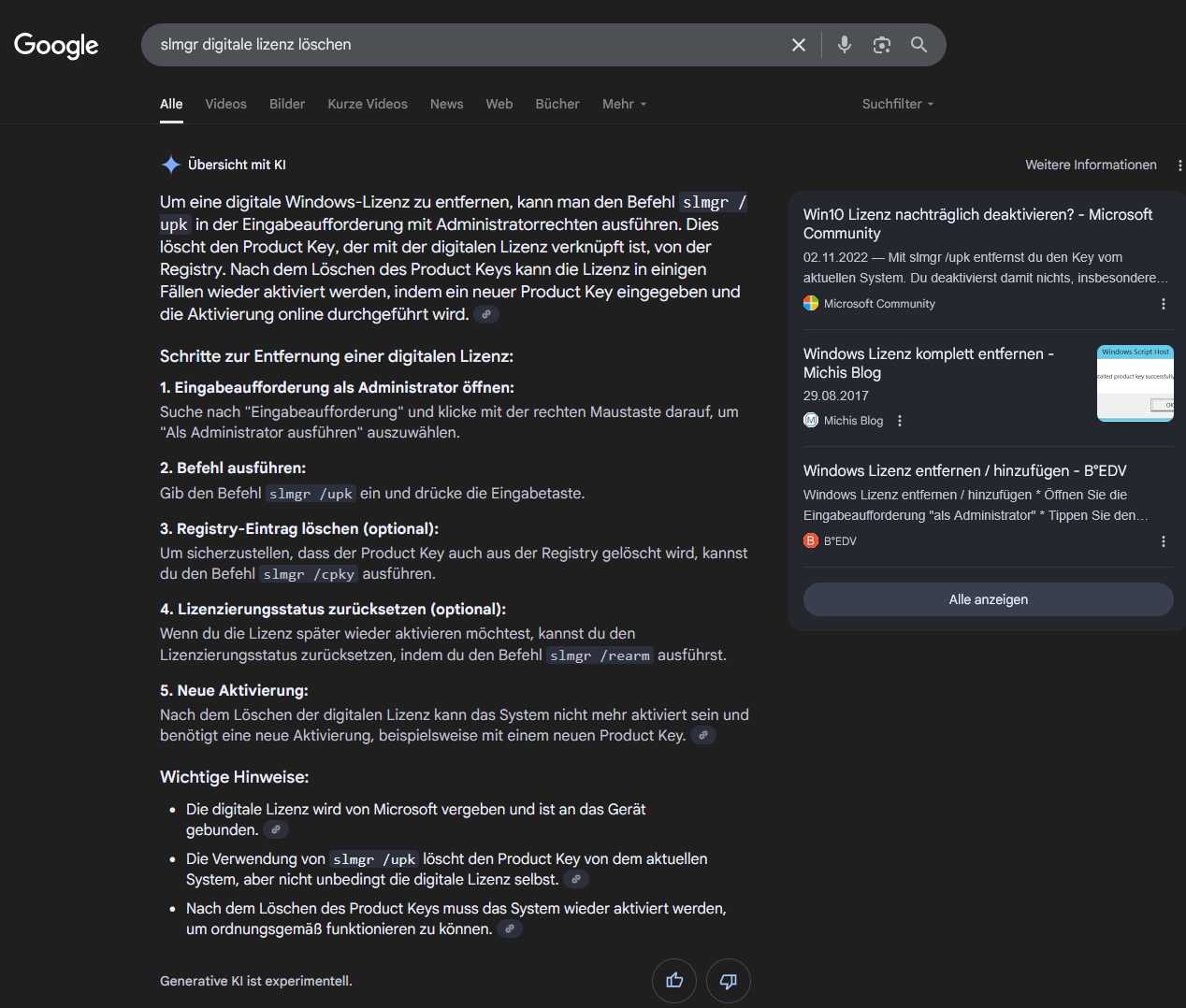Give thumbs down feedback on AI overview
This screenshot has height=1008, width=1186.
point(729,981)
